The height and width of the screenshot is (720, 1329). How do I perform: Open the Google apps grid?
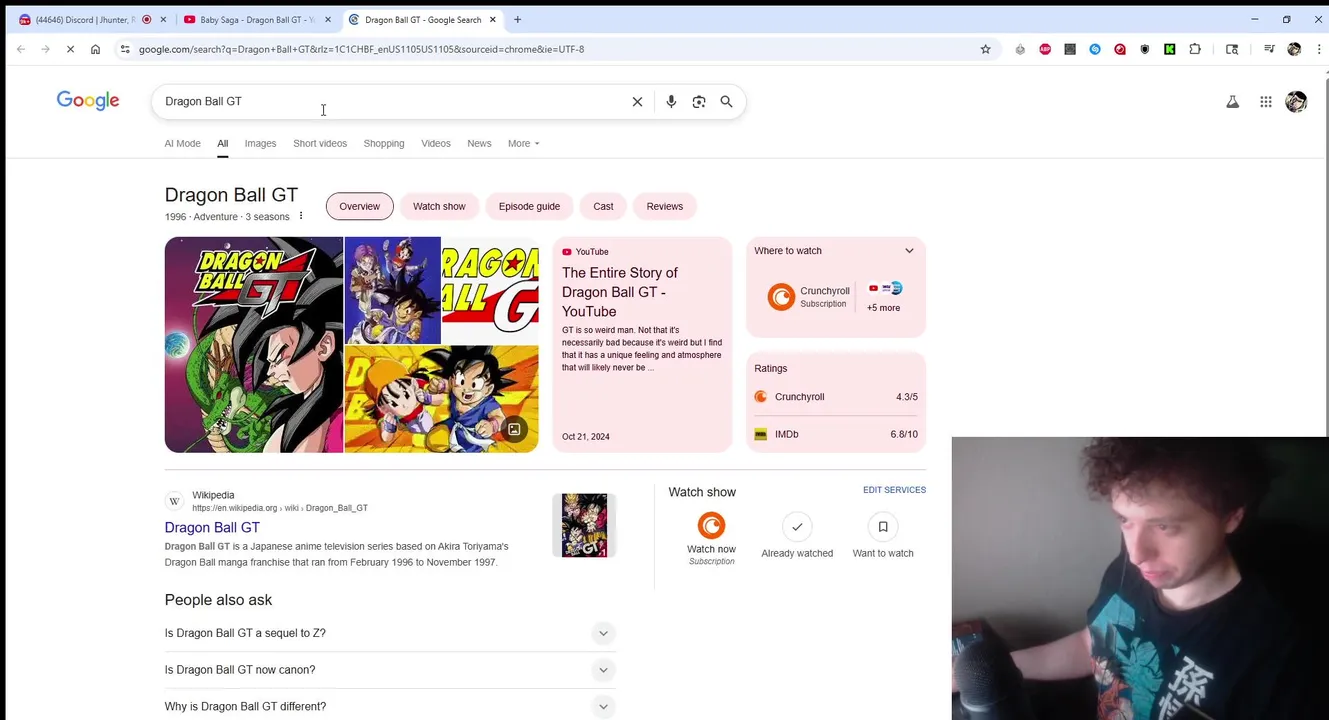click(x=1266, y=101)
